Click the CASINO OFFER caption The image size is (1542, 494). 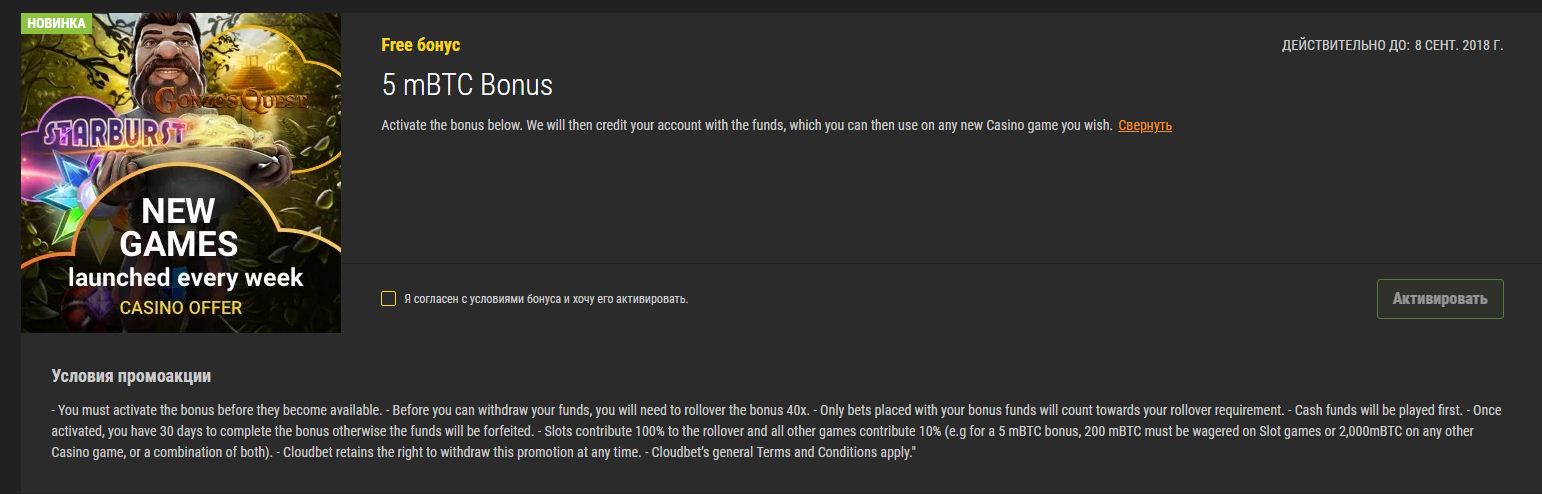pos(181,308)
